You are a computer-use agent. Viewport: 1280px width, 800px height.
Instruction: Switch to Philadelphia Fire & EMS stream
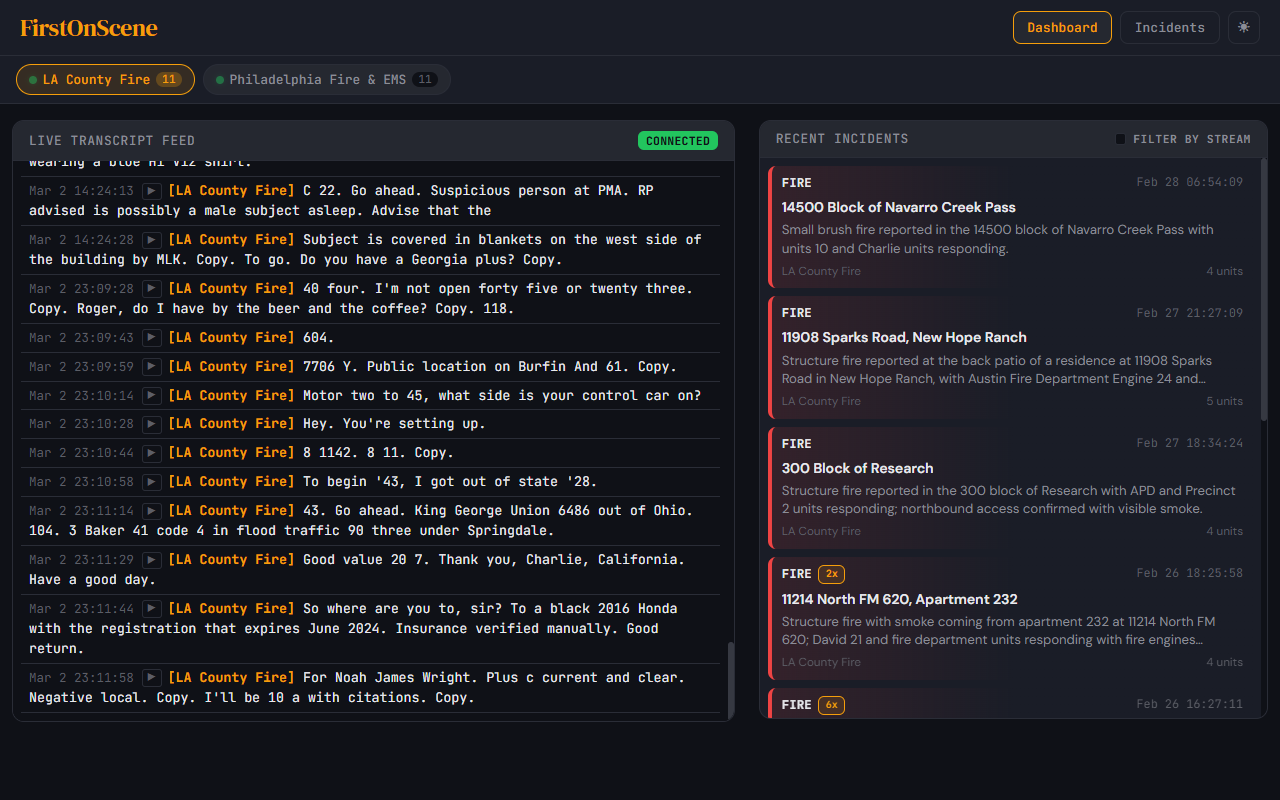tap(326, 80)
